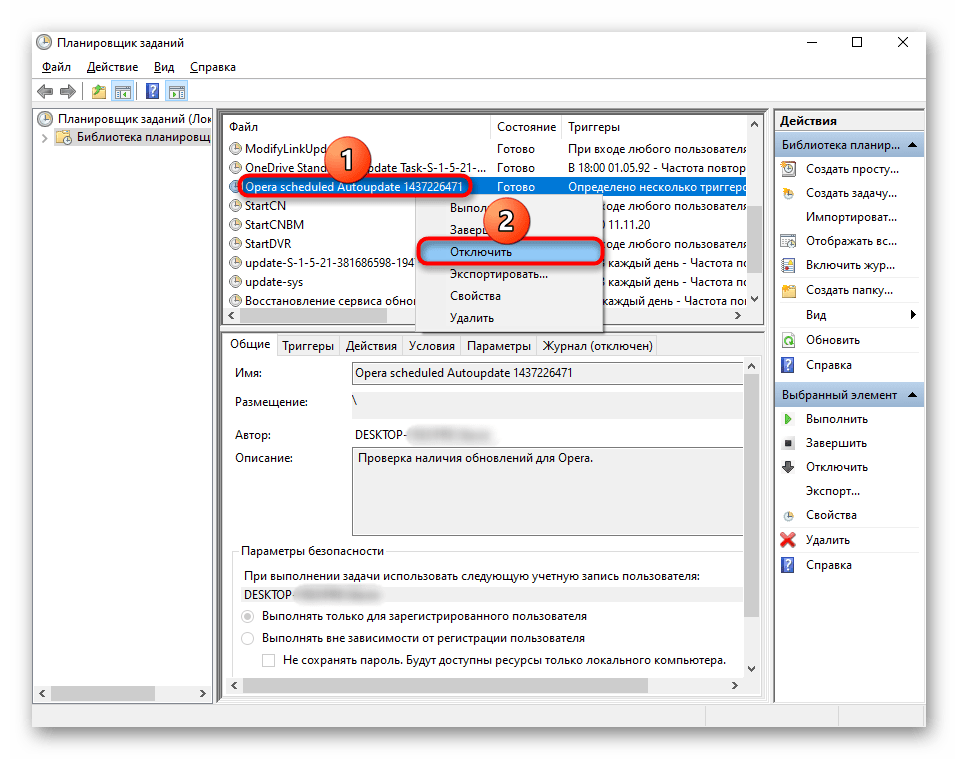
Task: Click the clock icon beside StartDVR task
Action: [235, 243]
